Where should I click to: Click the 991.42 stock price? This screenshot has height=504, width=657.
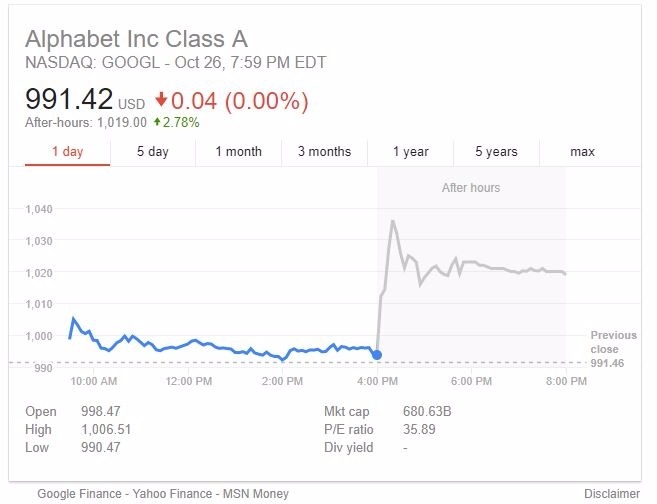coord(68,101)
